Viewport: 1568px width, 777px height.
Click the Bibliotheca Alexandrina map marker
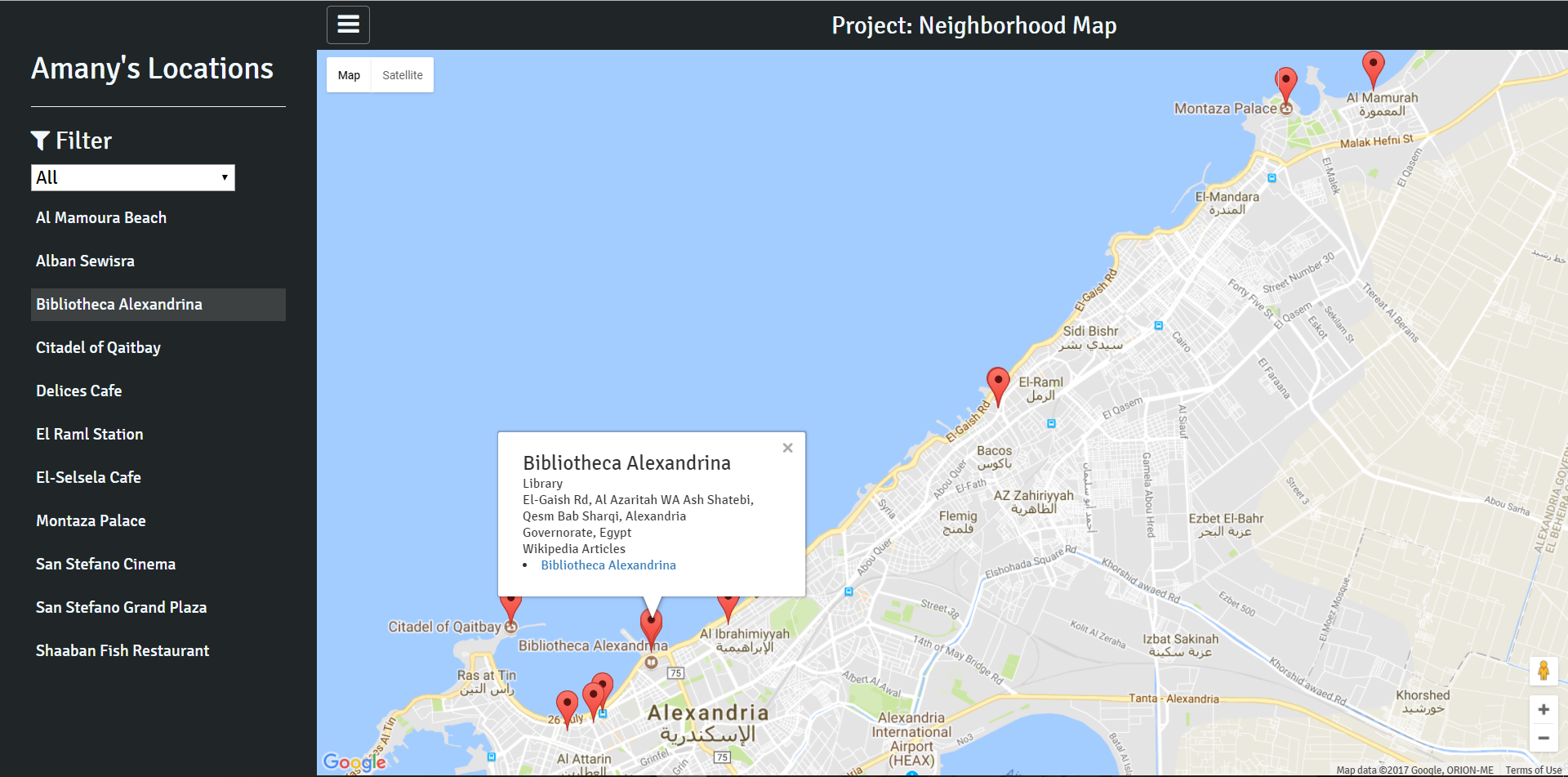pos(651,631)
